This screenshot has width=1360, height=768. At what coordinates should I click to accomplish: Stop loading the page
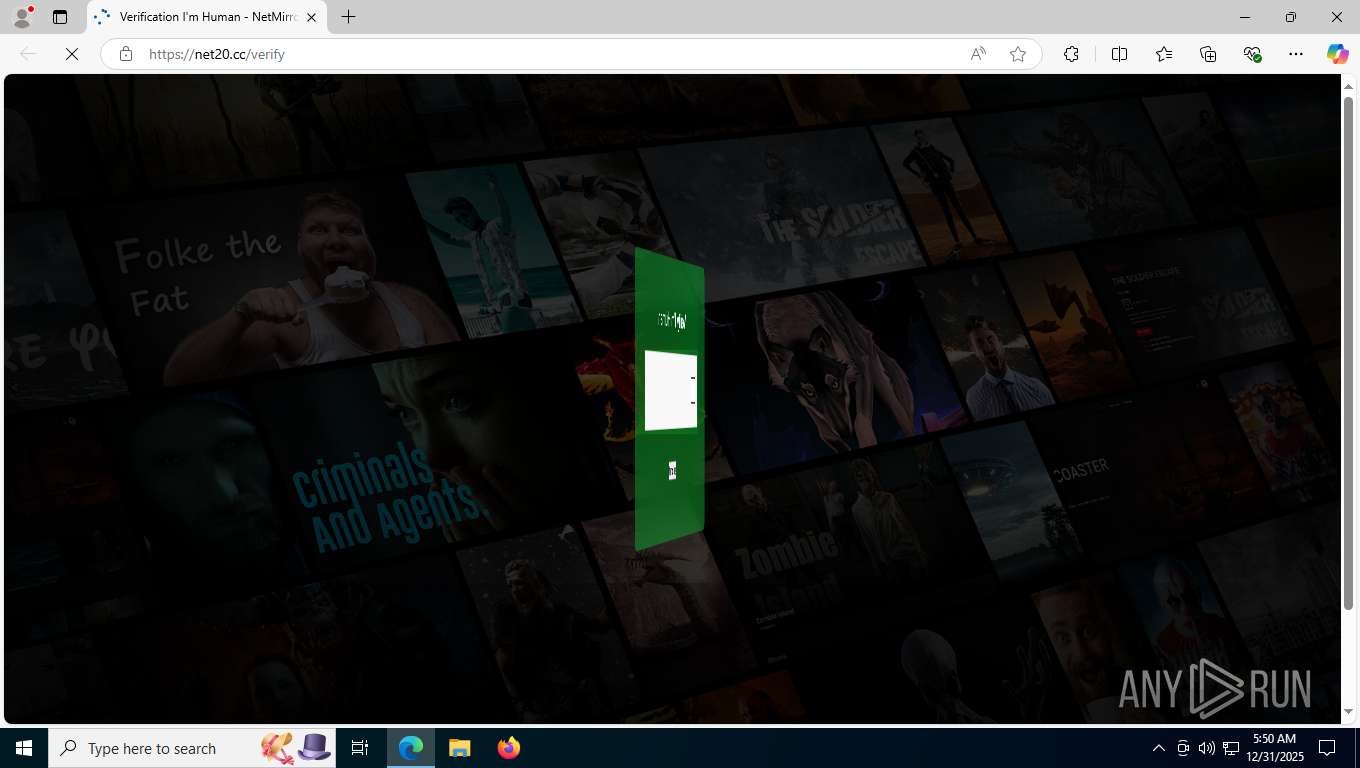pos(72,54)
